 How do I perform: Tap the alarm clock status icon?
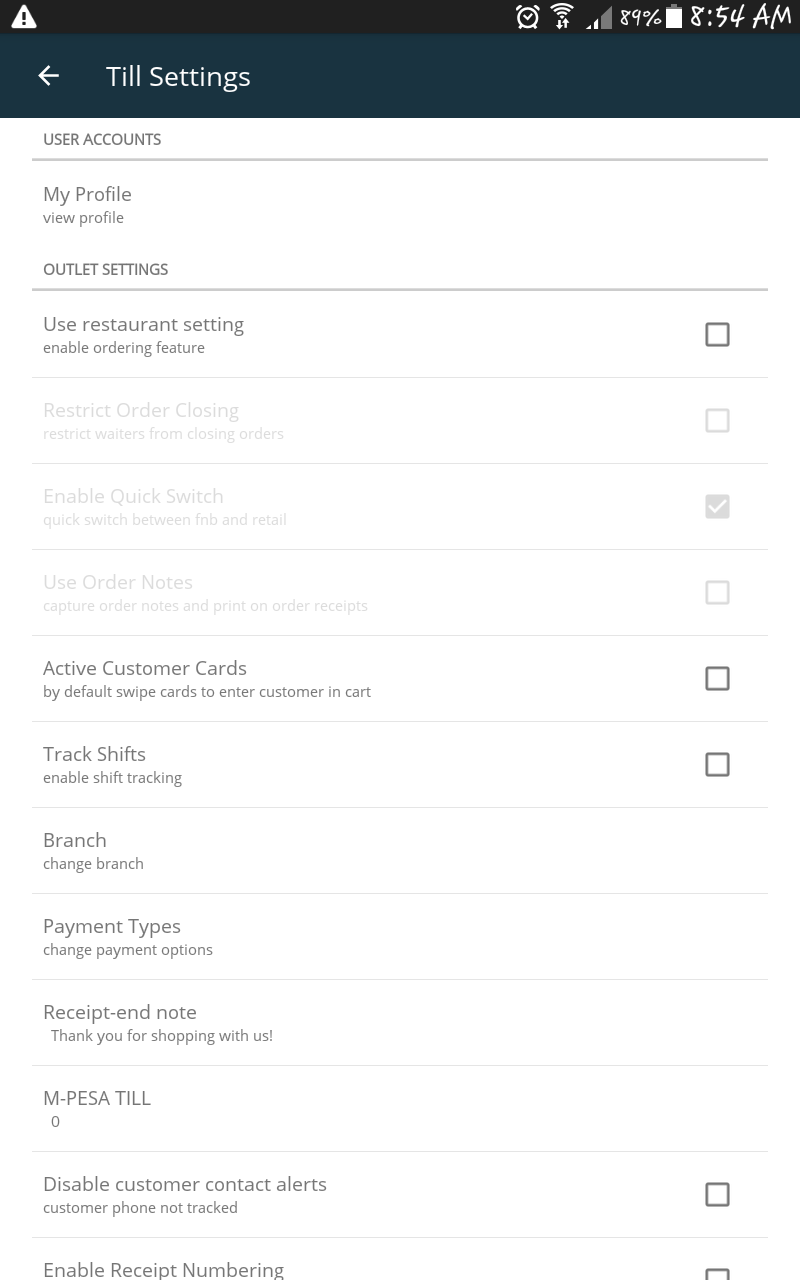527,17
